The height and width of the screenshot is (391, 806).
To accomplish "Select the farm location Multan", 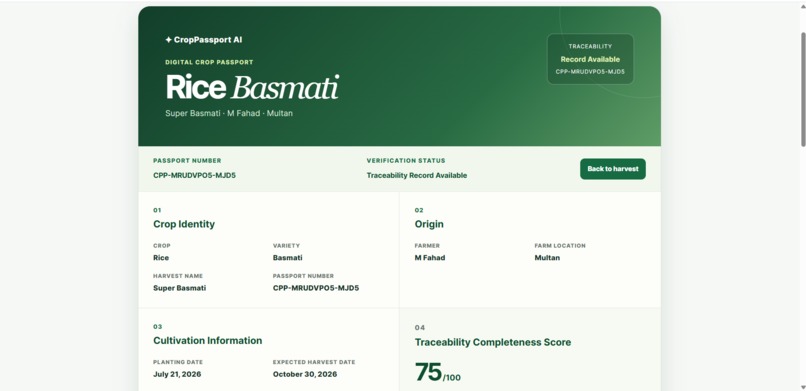I will coord(547,258).
